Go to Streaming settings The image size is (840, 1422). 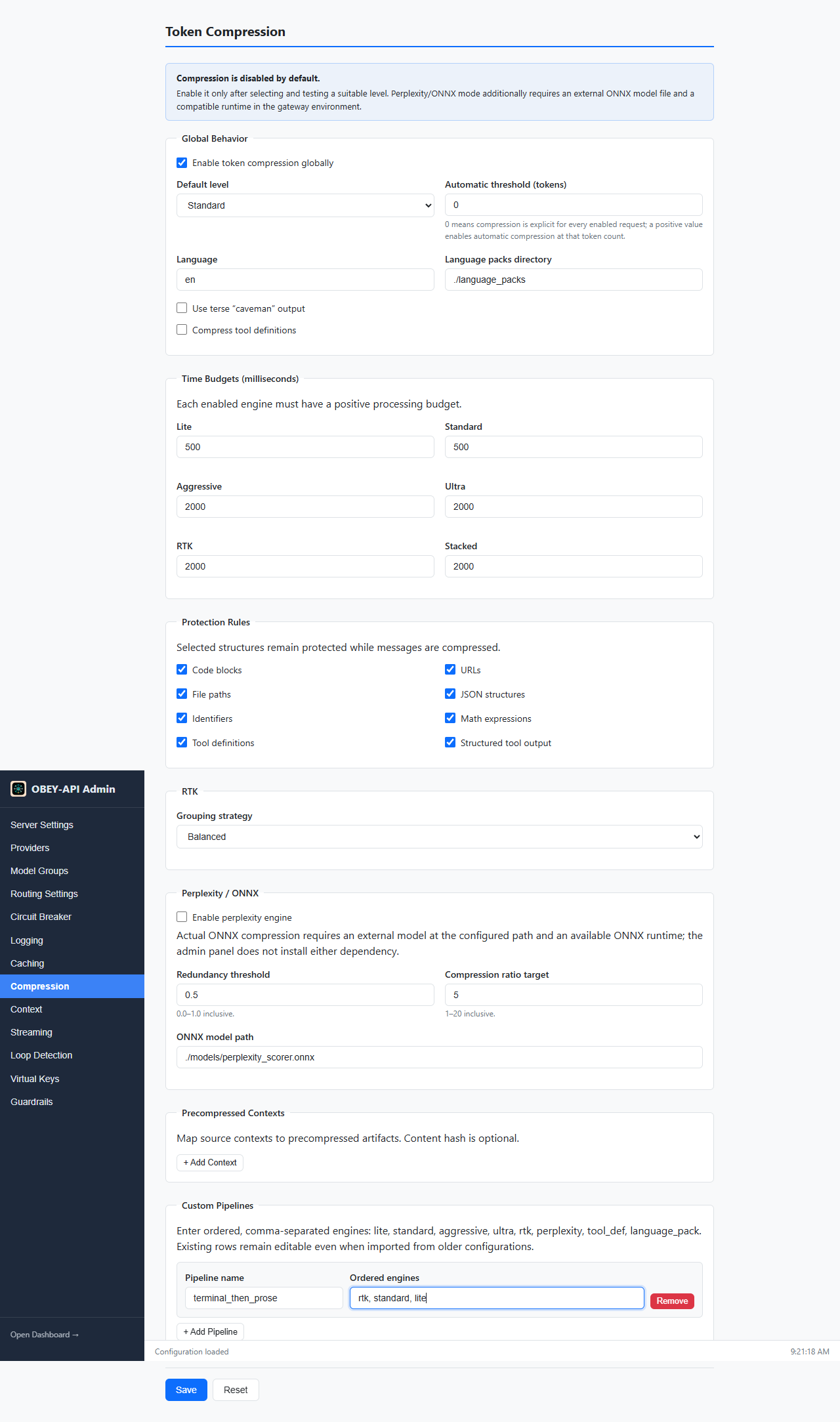point(72,1032)
